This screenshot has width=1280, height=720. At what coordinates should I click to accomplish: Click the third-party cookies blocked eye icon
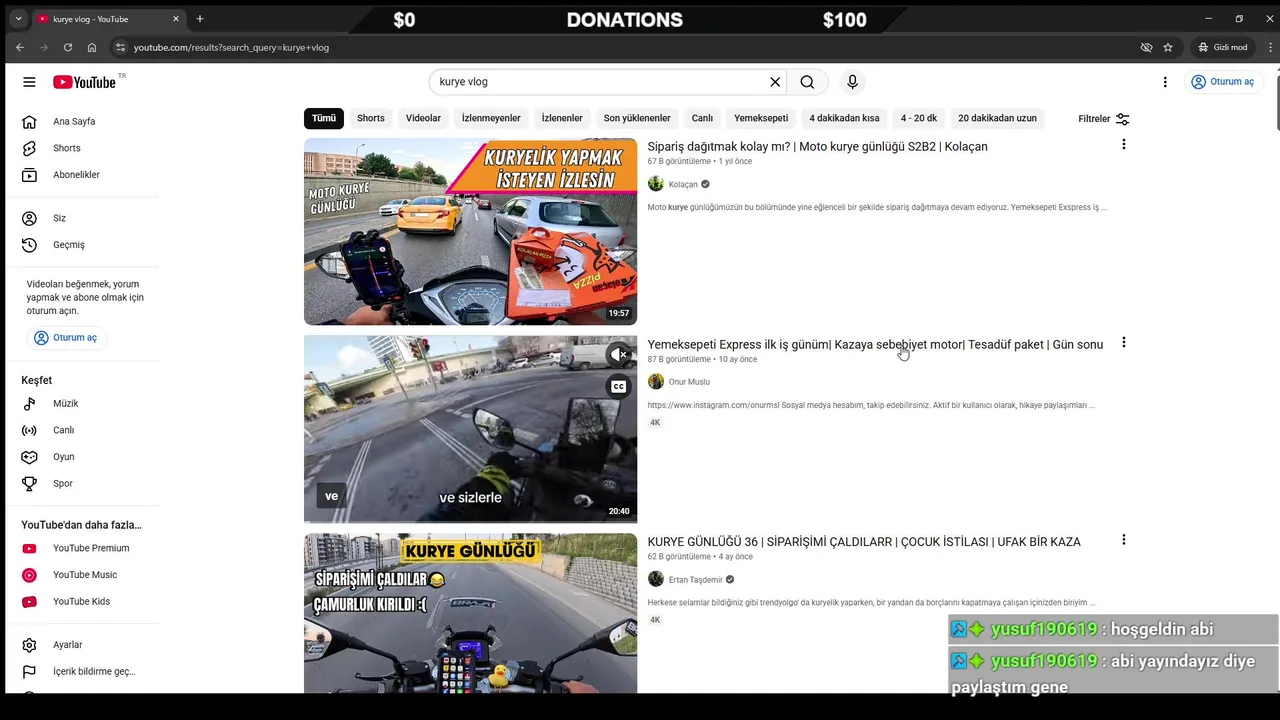point(1146,47)
